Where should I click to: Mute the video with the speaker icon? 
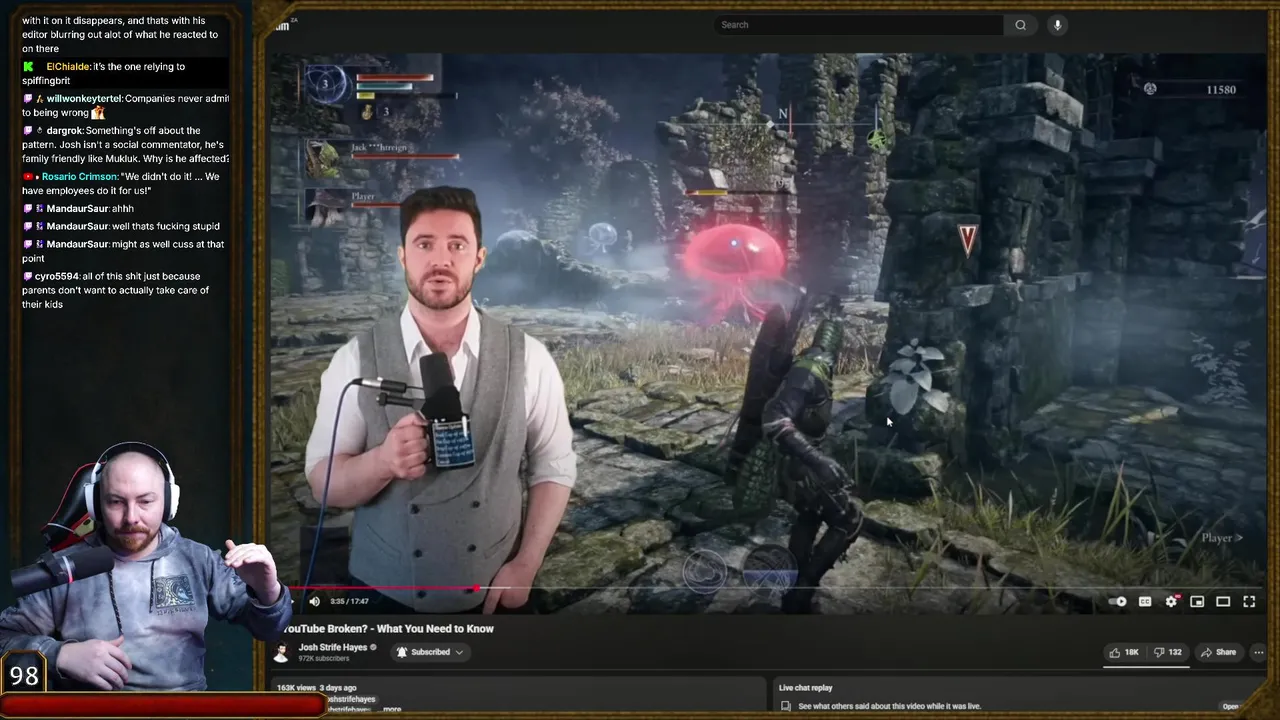(x=314, y=601)
